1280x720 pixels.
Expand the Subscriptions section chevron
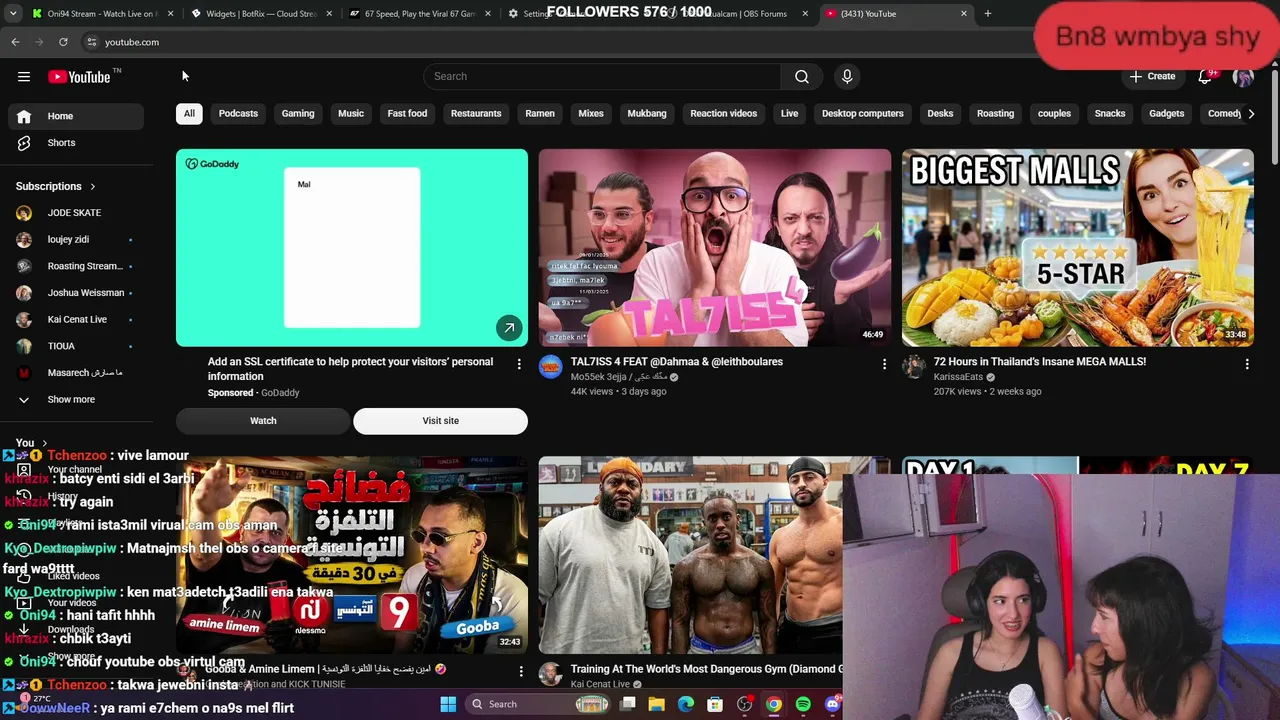(93, 187)
